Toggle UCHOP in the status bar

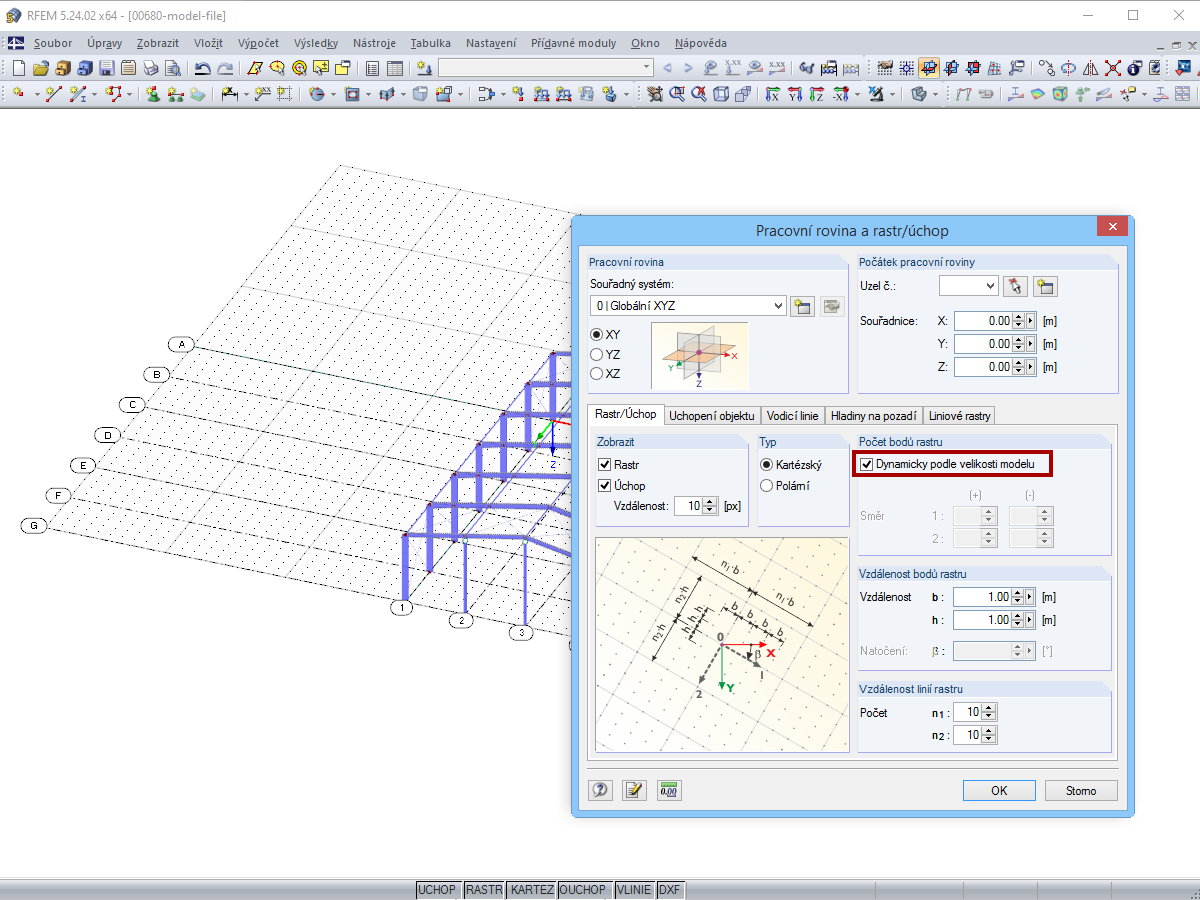[437, 890]
